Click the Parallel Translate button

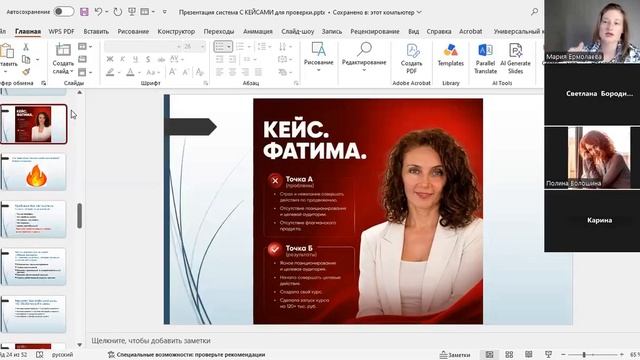(x=485, y=59)
